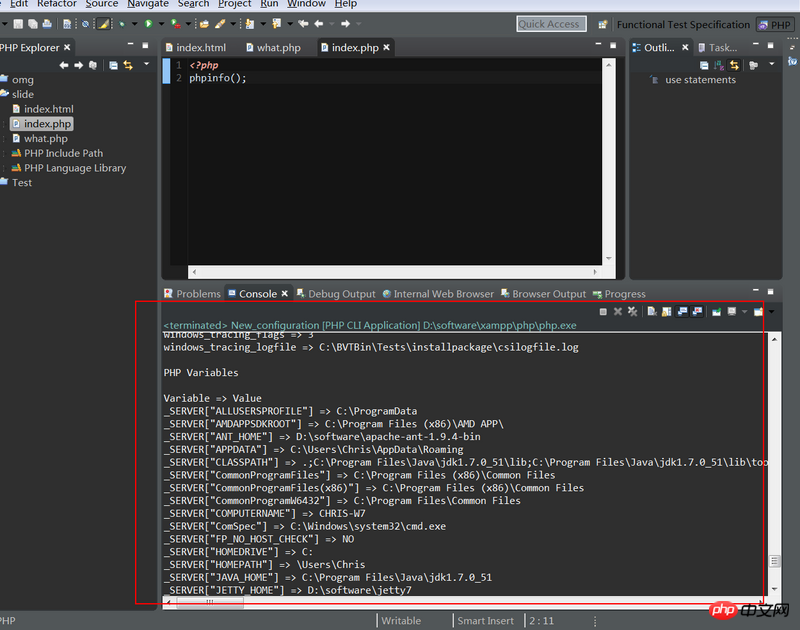Click the PHP Explorer forward arrow

tap(79, 65)
